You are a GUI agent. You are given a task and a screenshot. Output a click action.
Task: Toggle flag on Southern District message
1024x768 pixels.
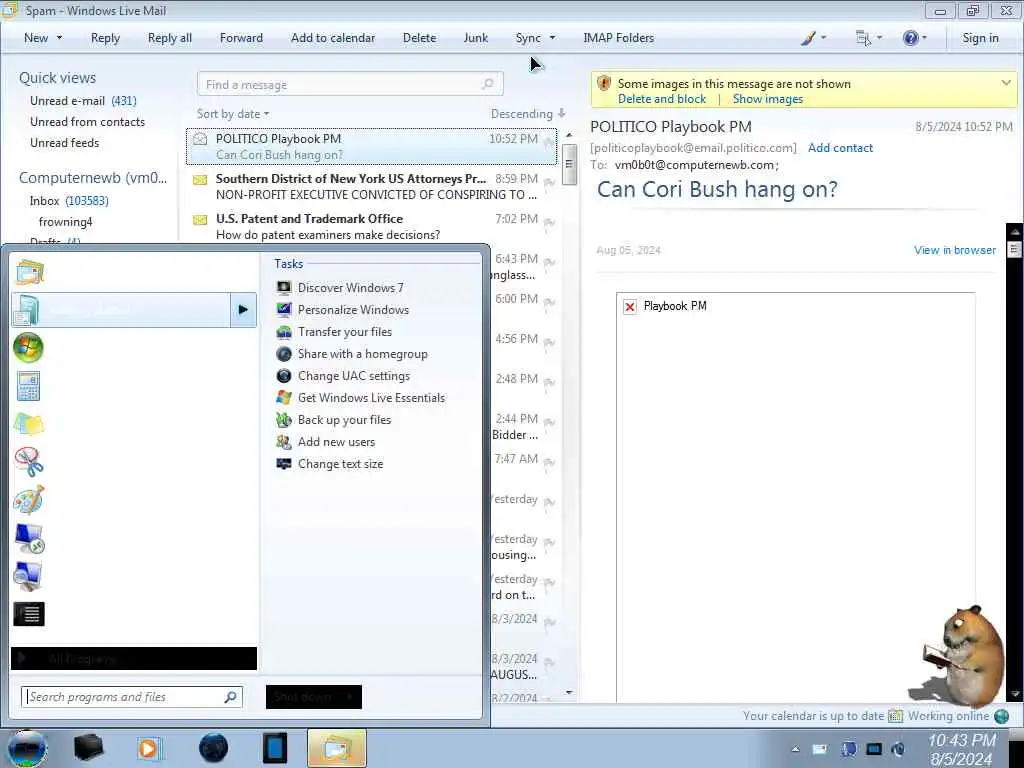549,183
